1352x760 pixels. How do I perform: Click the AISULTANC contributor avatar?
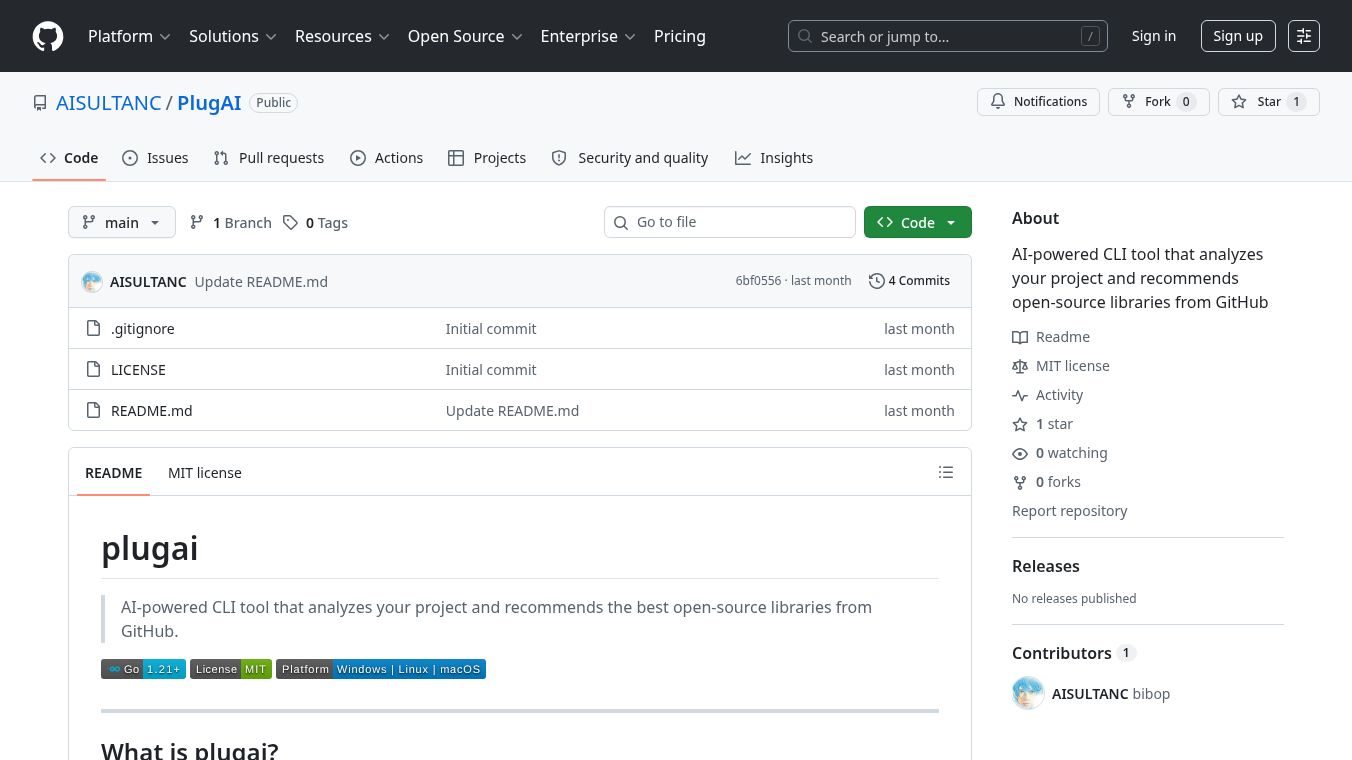pyautogui.click(x=1028, y=693)
